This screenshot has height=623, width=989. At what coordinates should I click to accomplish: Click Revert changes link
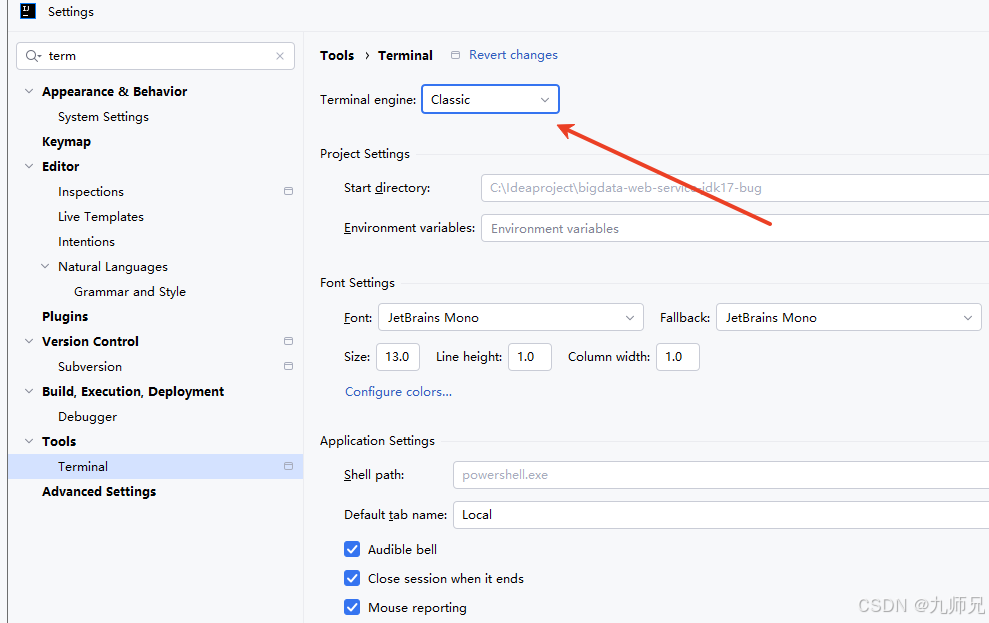tap(513, 55)
